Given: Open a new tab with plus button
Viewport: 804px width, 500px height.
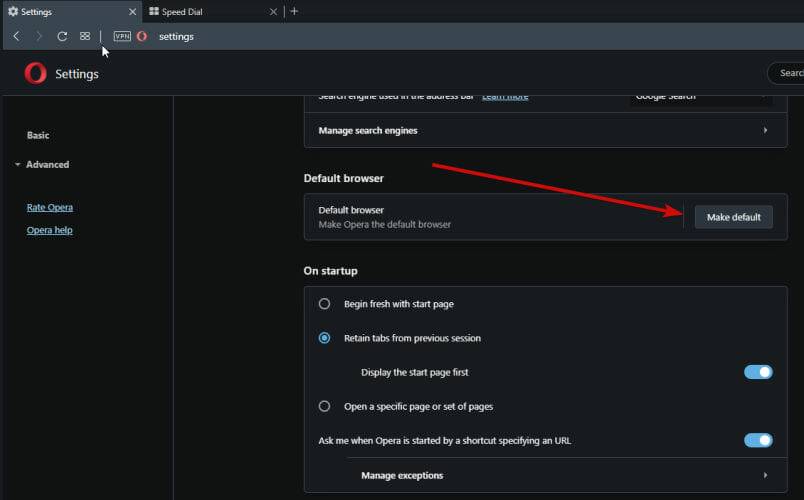Looking at the screenshot, I should [x=294, y=11].
